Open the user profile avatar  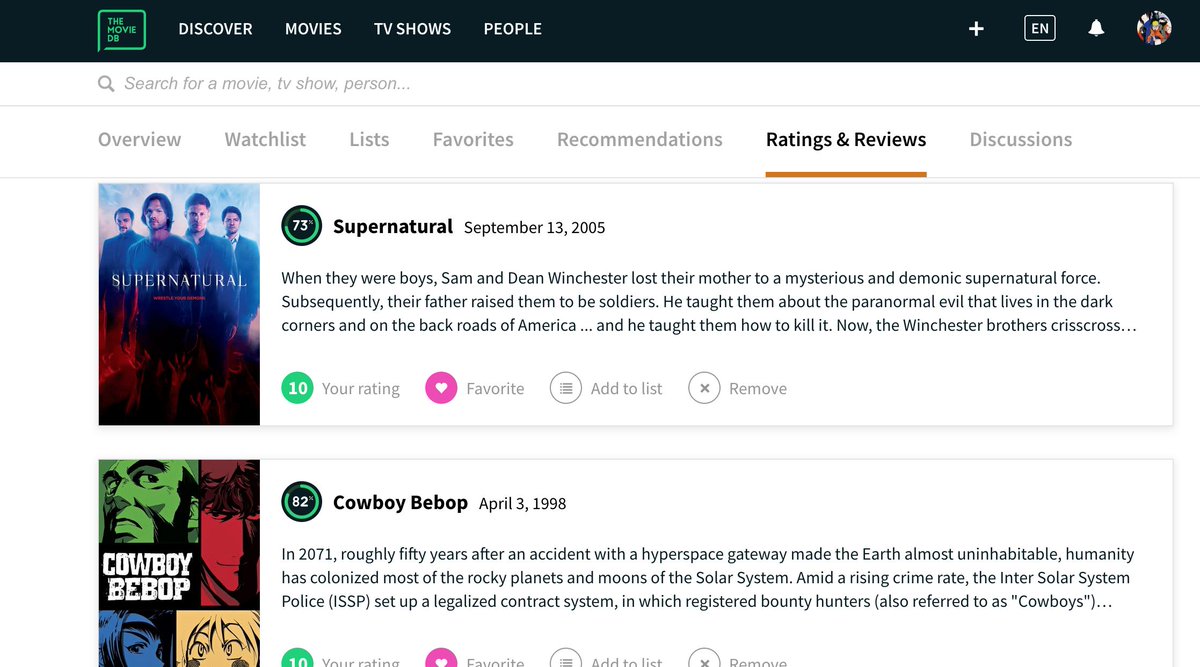coord(1154,28)
